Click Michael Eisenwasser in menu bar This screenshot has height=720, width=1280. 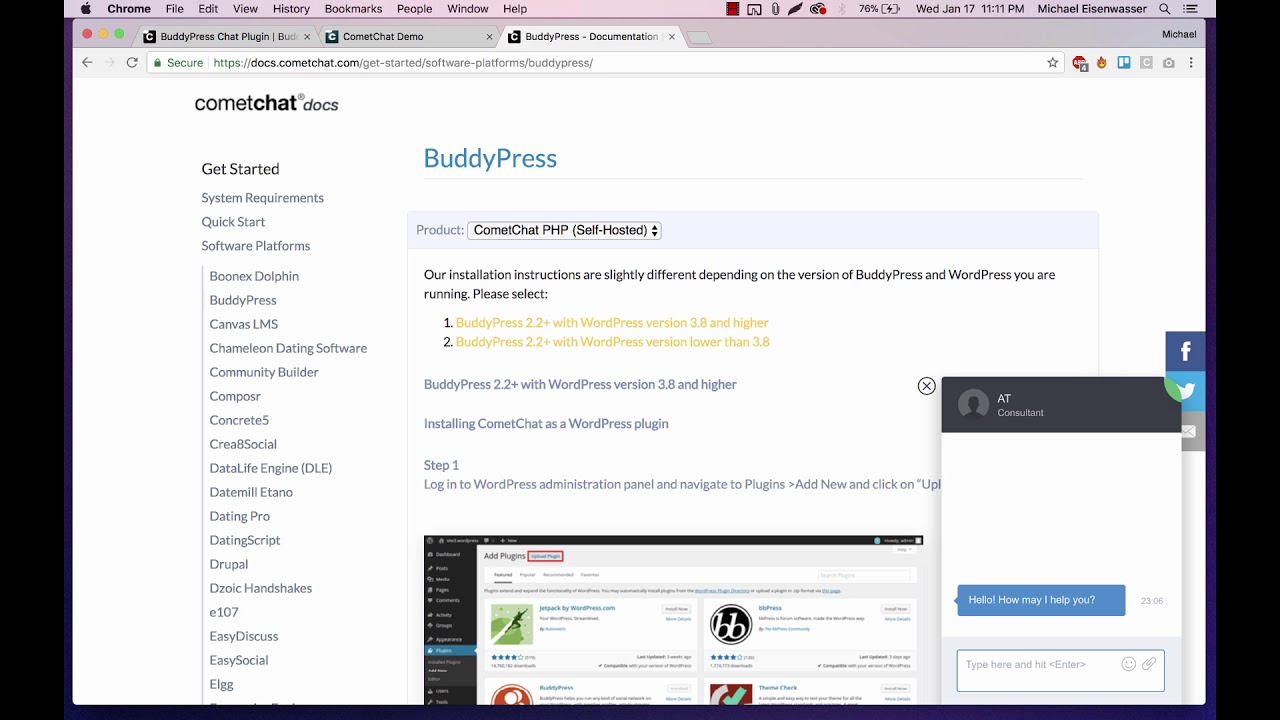1093,9
